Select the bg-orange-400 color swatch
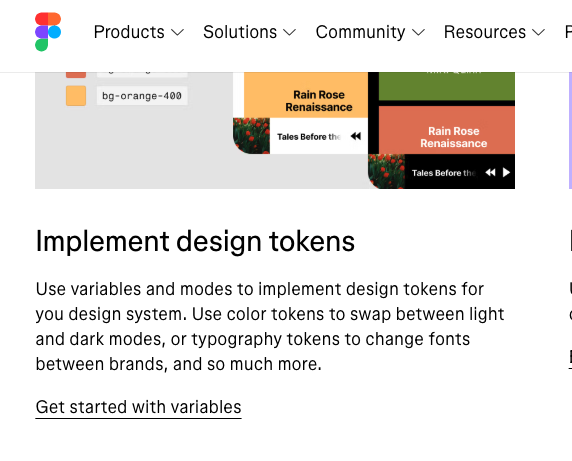Image resolution: width=572 pixels, height=461 pixels. point(76,96)
